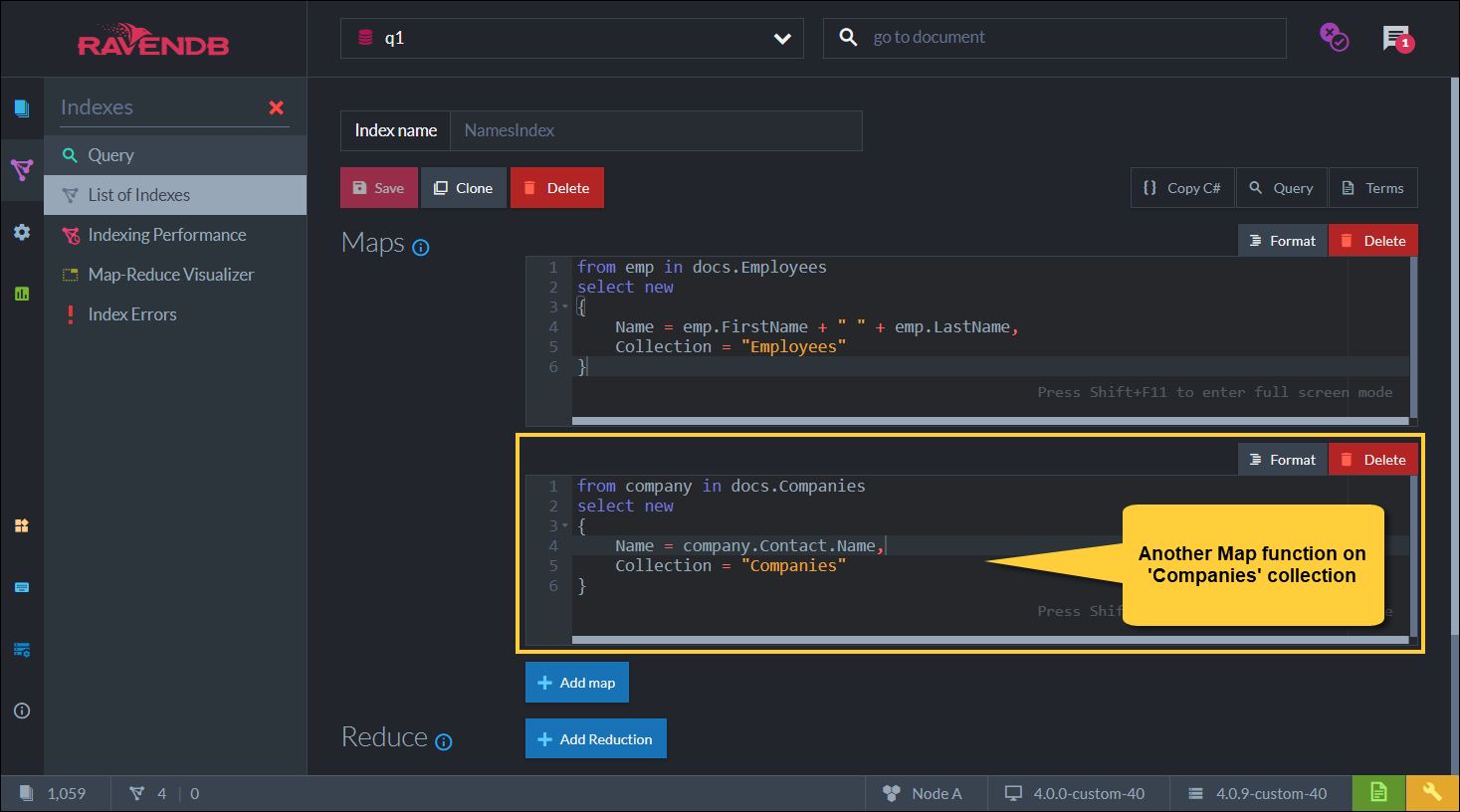Delete the Employees map
This screenshot has width=1460, height=812.
pyautogui.click(x=1373, y=241)
